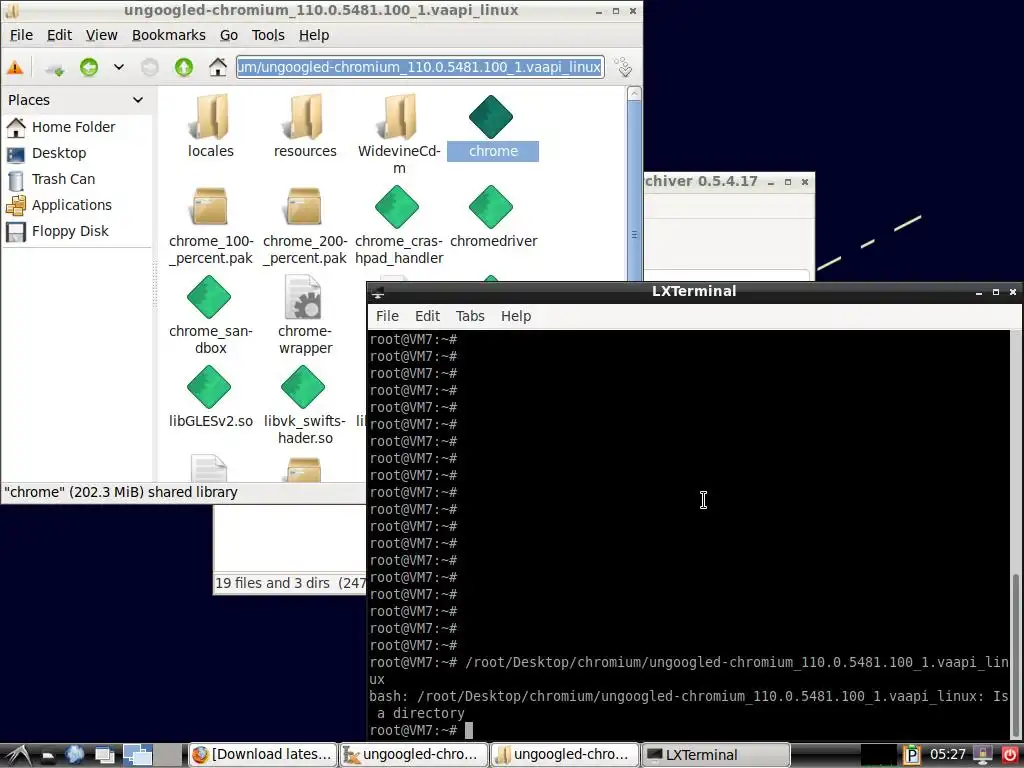The image size is (1024, 768).
Task: Click the clock showing 05:27
Action: pyautogui.click(x=948, y=755)
